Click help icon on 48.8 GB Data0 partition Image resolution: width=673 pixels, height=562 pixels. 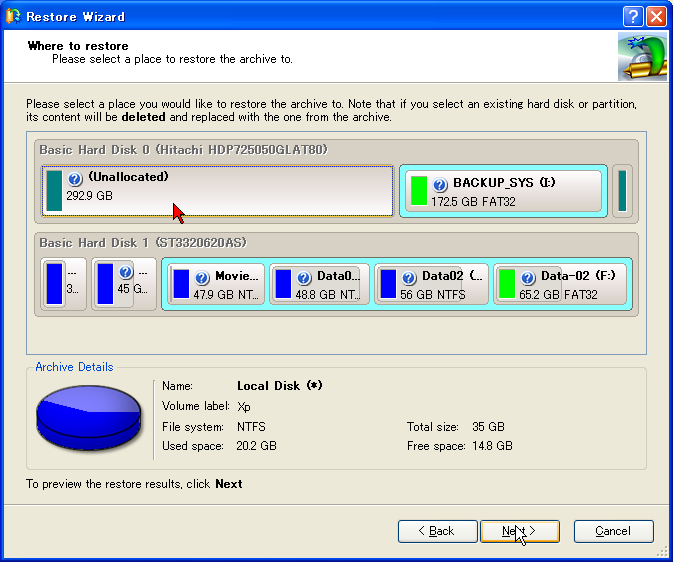(302, 278)
